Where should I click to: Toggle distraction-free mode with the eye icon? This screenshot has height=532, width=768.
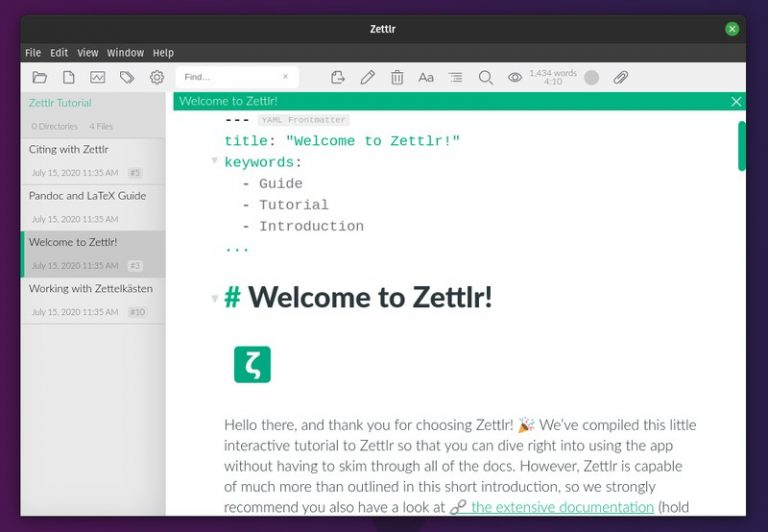515,77
